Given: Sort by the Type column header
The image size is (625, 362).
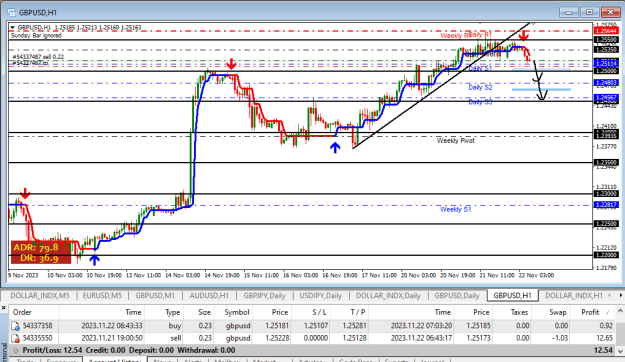Looking at the screenshot, I should [x=164, y=312].
